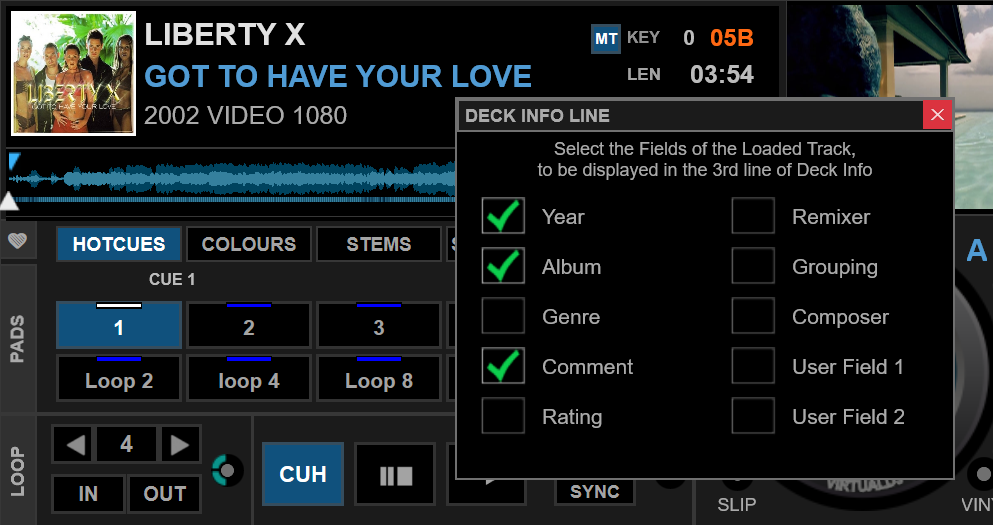The image size is (993, 525).
Task: Click the track waveform overview
Action: 234,179
